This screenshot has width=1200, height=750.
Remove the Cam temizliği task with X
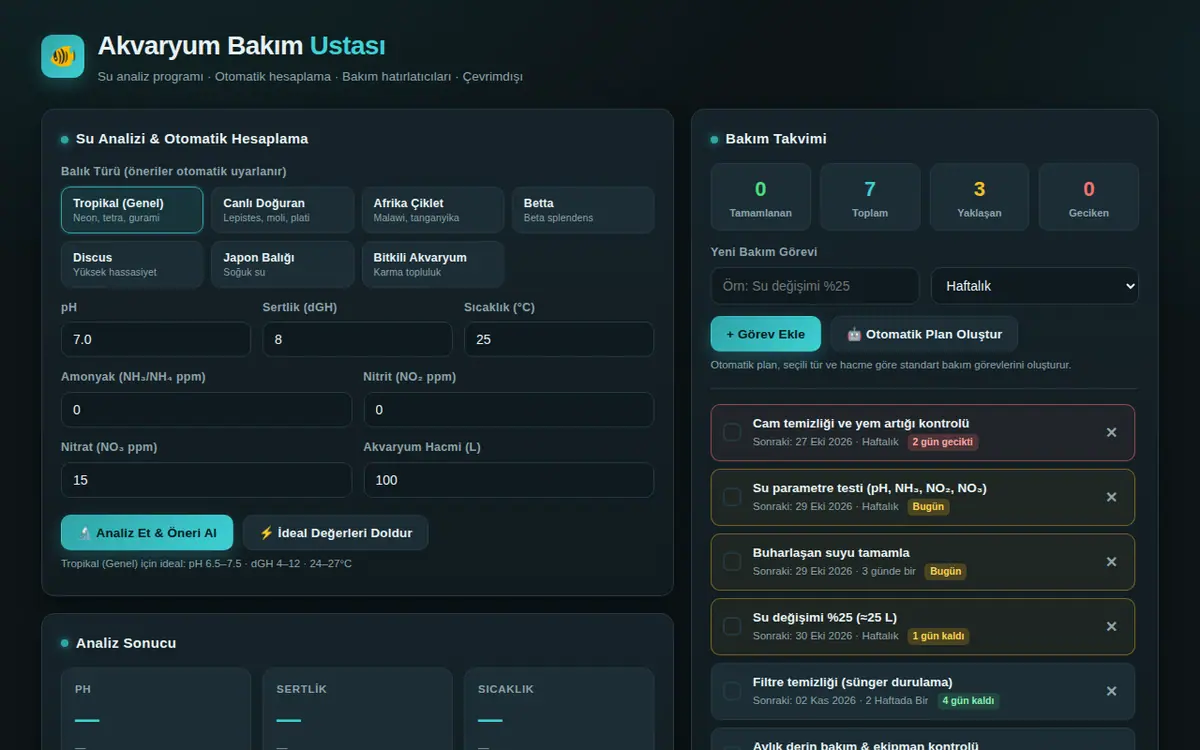tap(1111, 432)
